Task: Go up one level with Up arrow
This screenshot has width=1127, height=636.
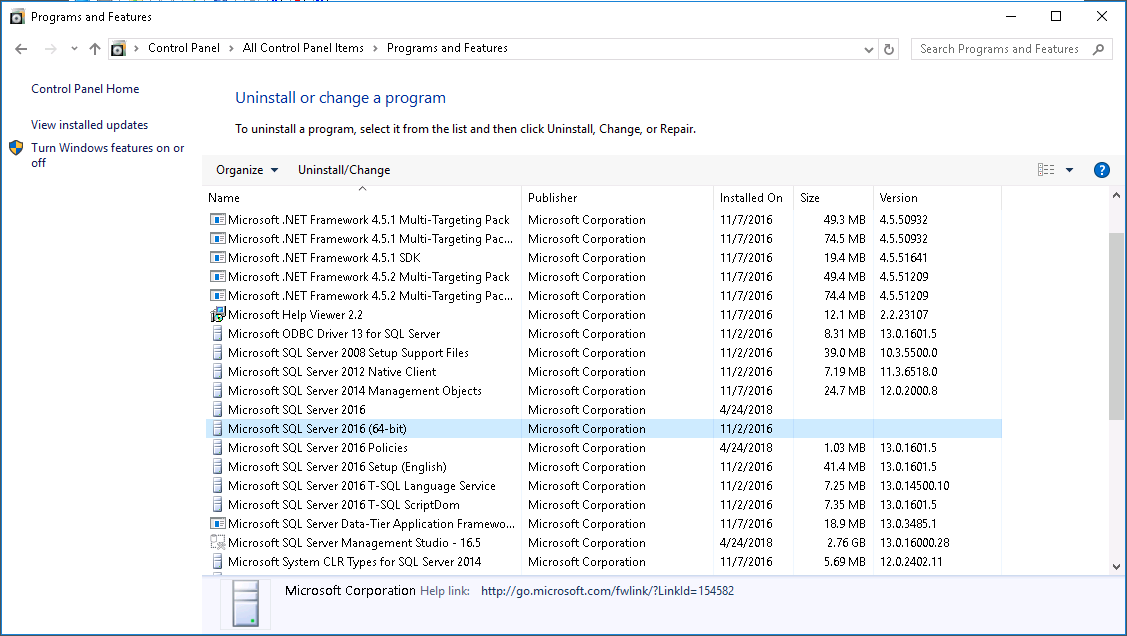Action: coord(95,49)
